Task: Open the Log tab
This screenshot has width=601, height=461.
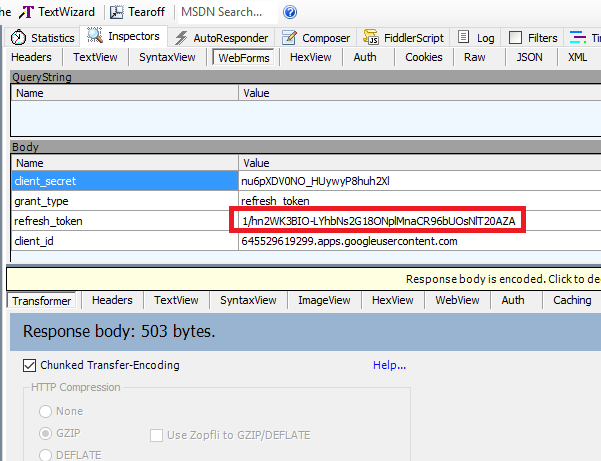Action: [x=476, y=38]
